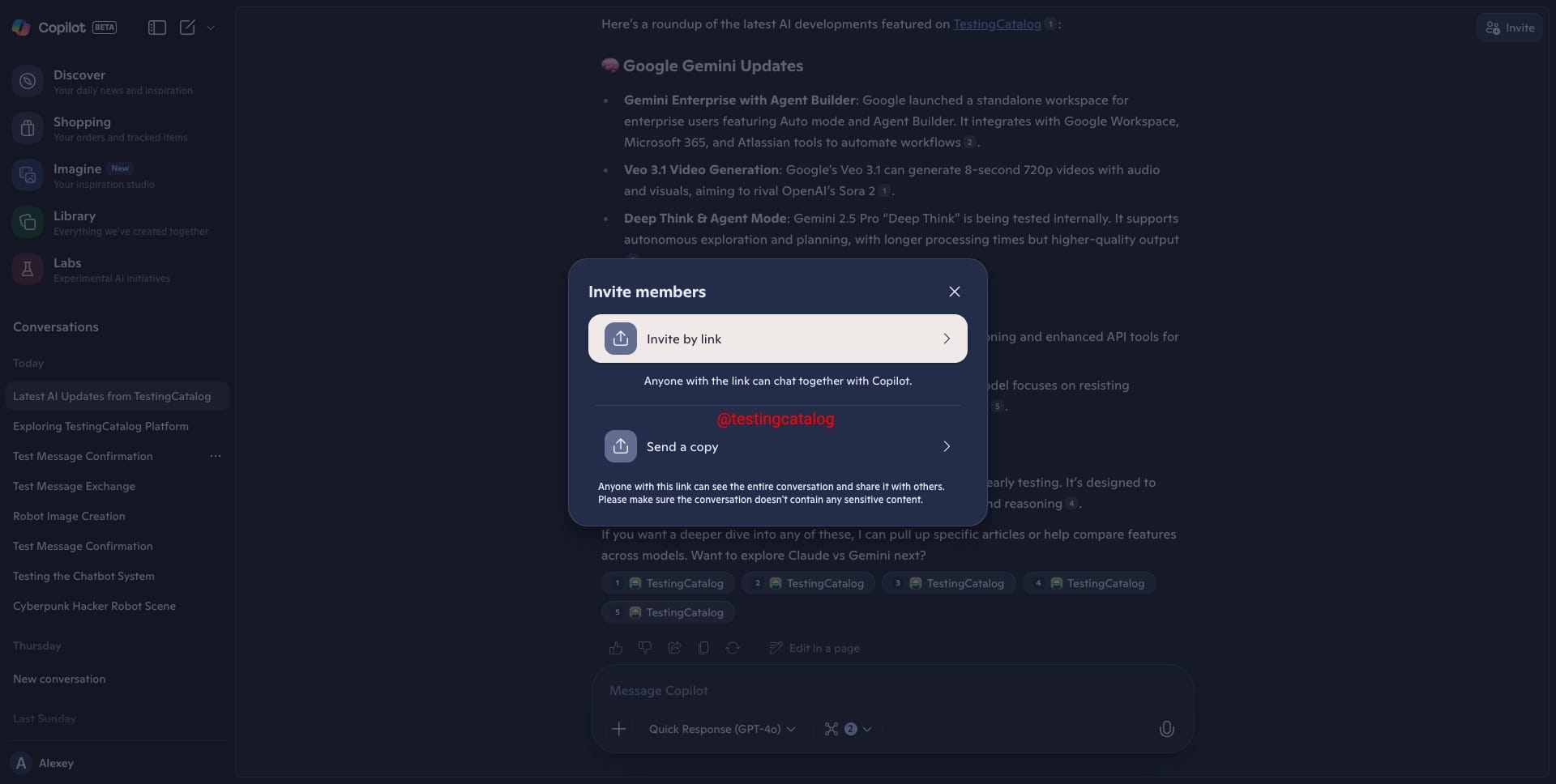Open the Labs section
The image size is (1556, 784).
pos(117,270)
